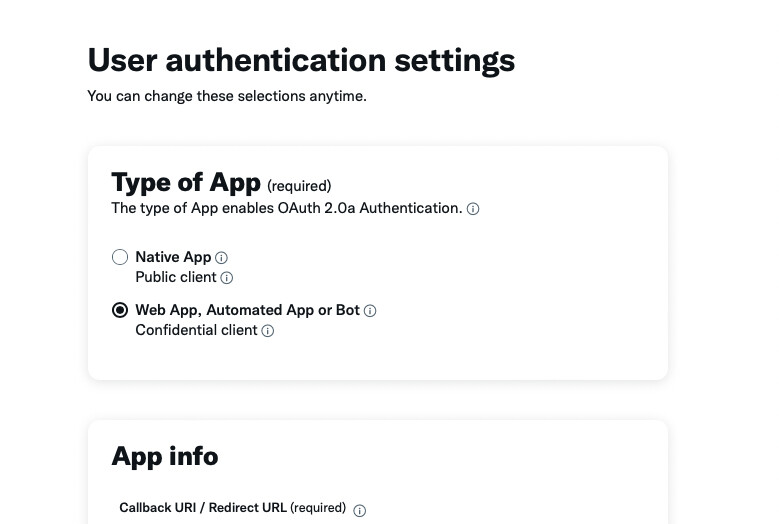Click the User authentication settings heading
The image size is (779, 524).
[301, 60]
